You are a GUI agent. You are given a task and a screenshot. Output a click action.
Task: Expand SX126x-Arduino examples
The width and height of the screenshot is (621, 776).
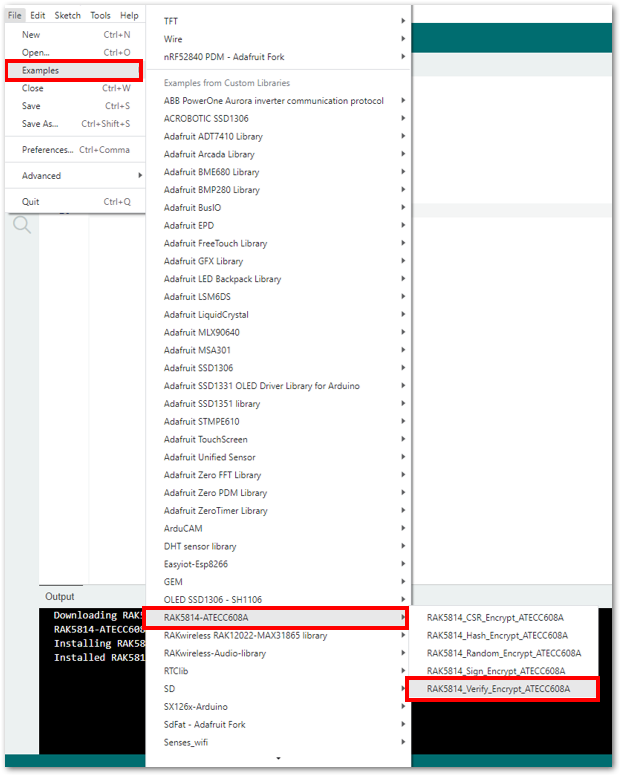pyautogui.click(x=279, y=706)
